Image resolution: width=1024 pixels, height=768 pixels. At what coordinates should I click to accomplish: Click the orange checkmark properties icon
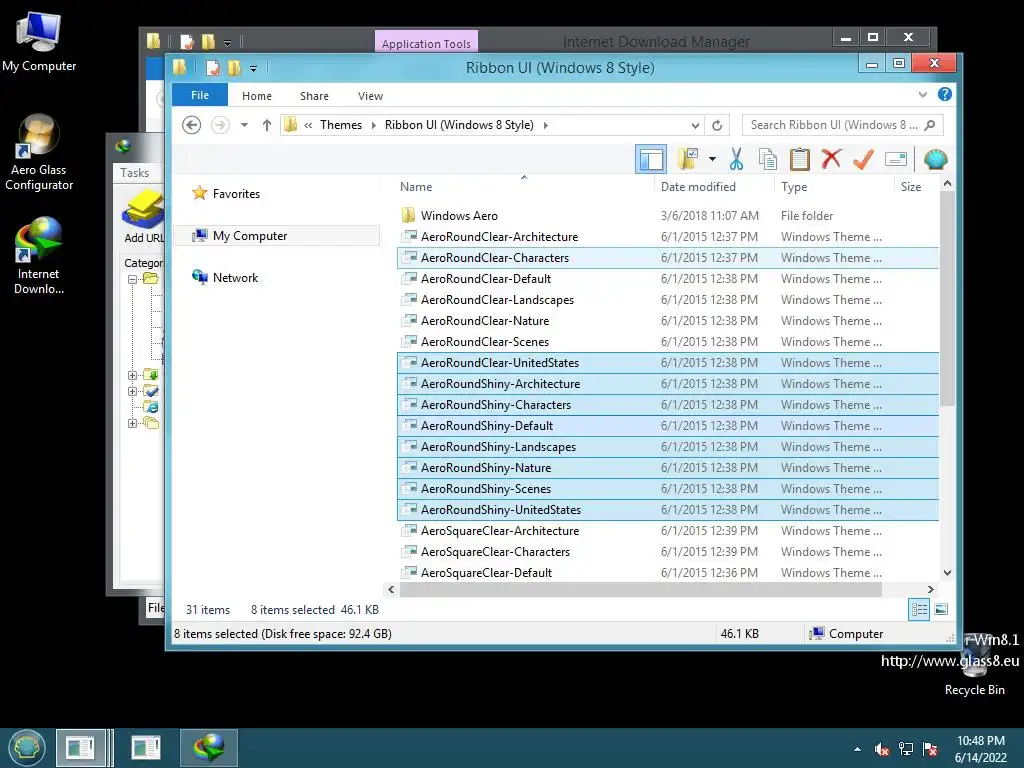(863, 159)
